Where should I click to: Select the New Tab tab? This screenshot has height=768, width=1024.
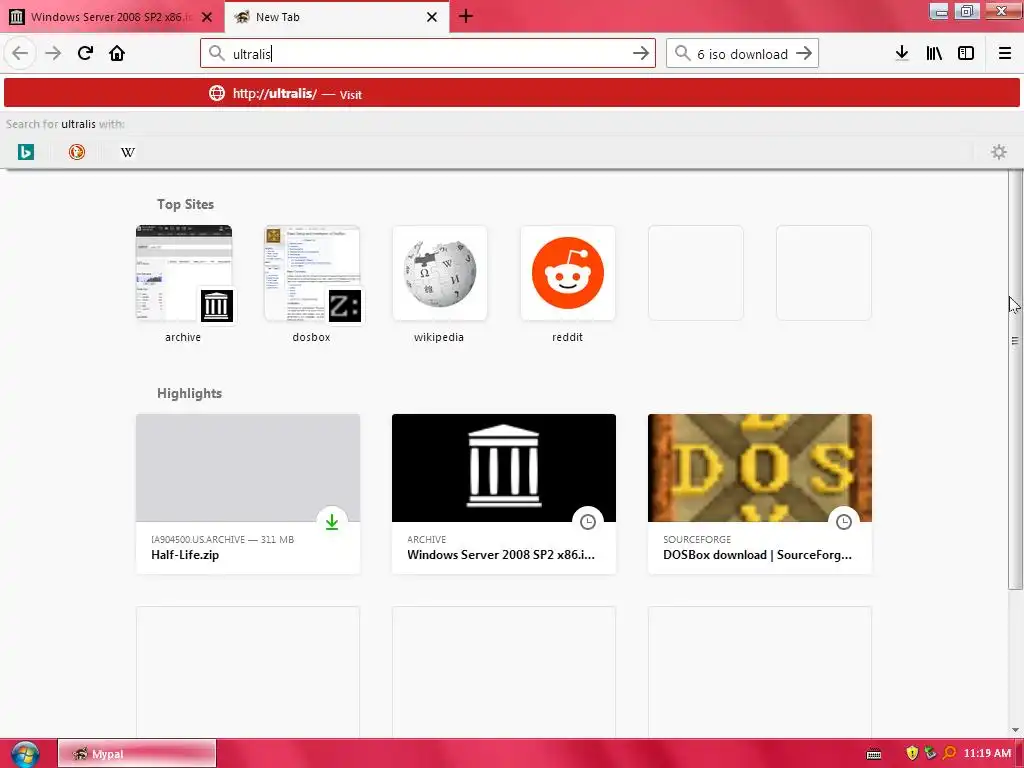click(337, 17)
